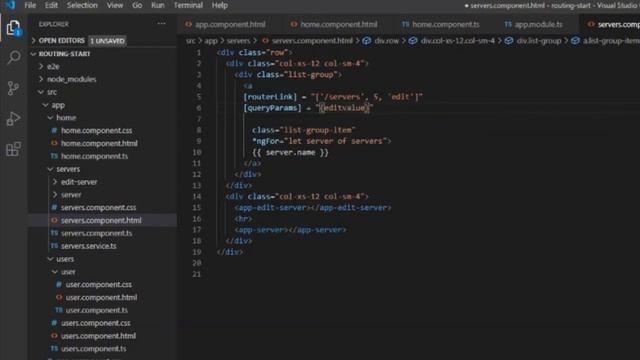Screen dimensions: 640x360
Task: Click the HTML icon on app.component.html tab
Action: coord(188,24)
